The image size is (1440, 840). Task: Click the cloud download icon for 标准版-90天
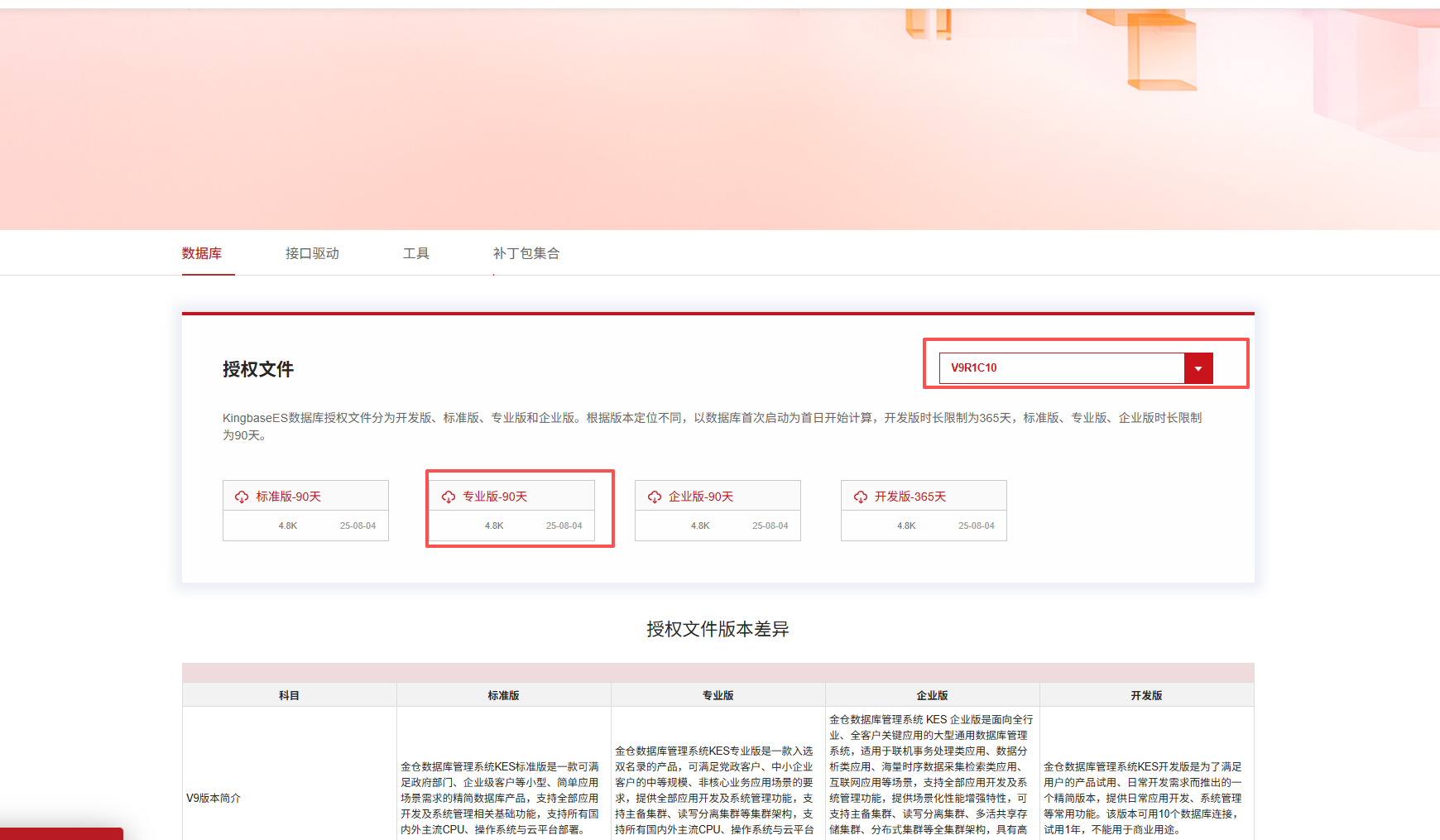(x=242, y=497)
